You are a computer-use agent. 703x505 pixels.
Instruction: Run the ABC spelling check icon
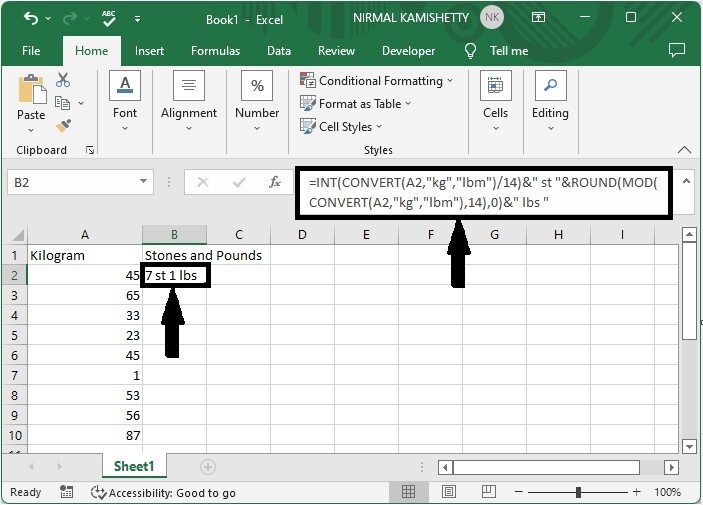[x=108, y=18]
